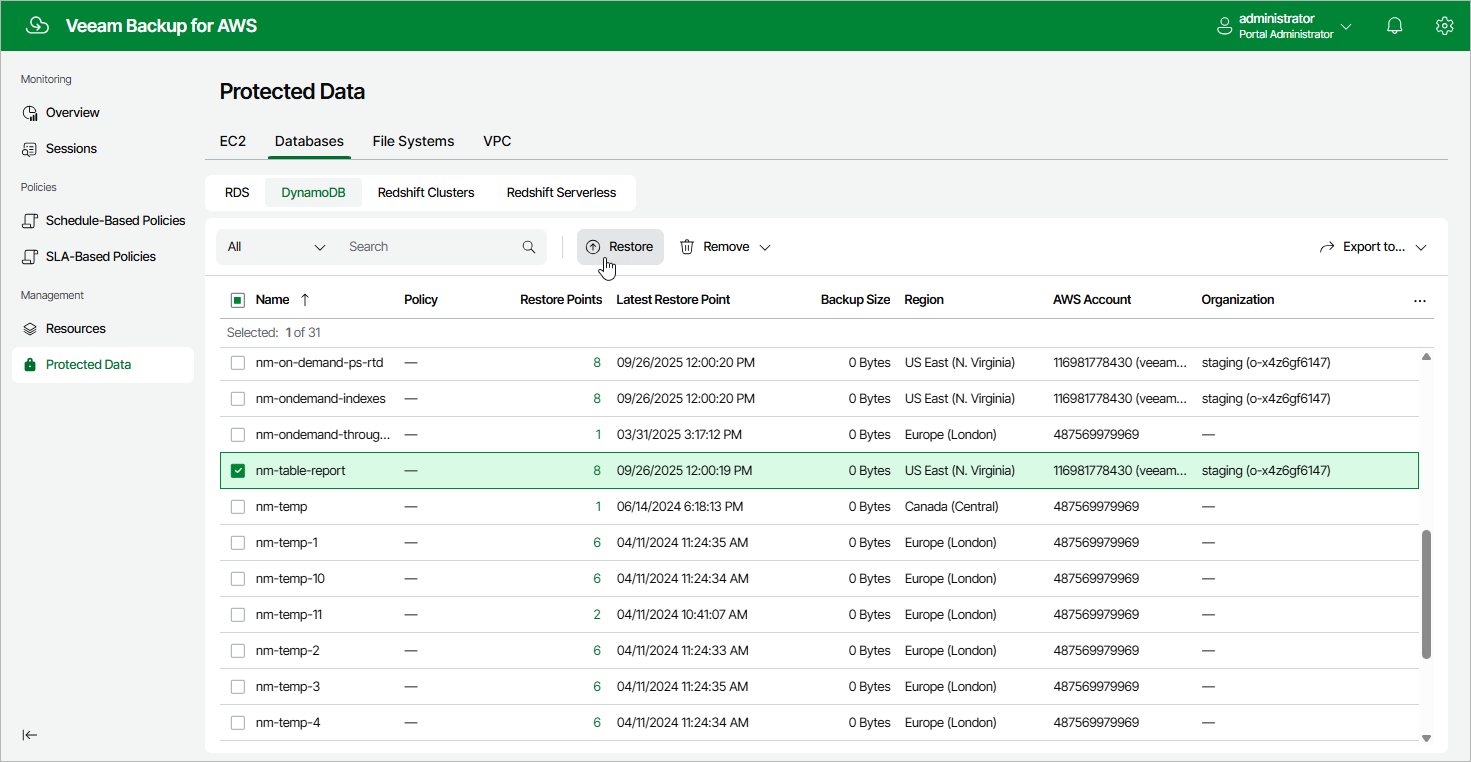Expand the Remove dropdown chevron
This screenshot has height=762, width=1471.
(765, 247)
